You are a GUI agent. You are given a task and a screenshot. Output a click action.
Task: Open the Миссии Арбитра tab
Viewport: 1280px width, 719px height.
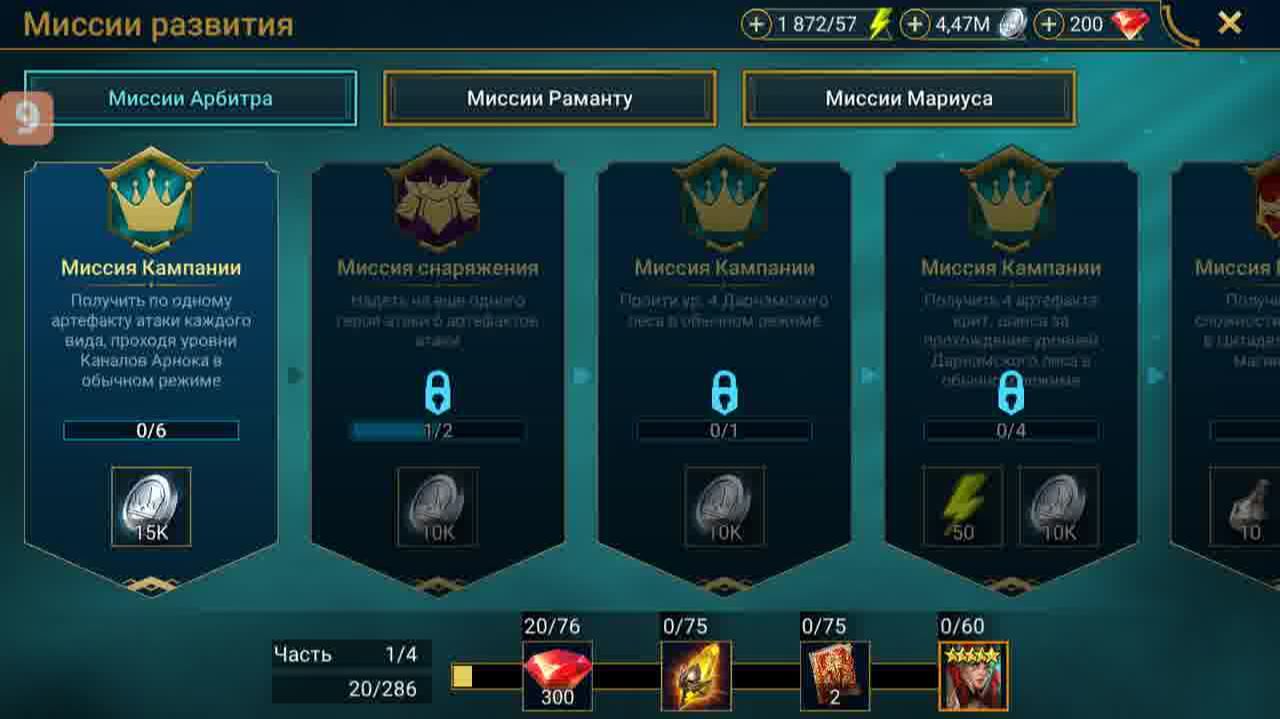point(190,98)
